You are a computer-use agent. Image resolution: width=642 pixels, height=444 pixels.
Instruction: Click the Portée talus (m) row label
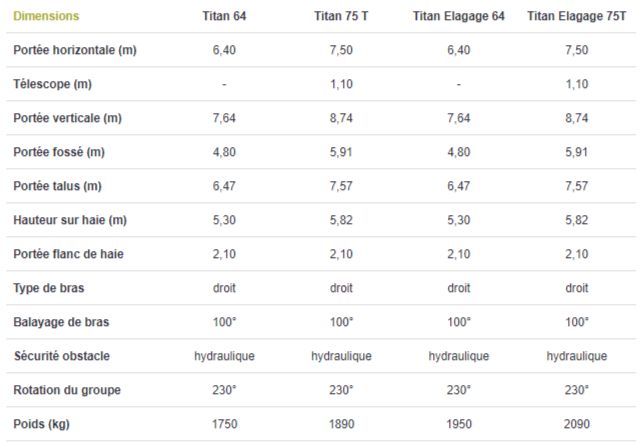point(58,186)
